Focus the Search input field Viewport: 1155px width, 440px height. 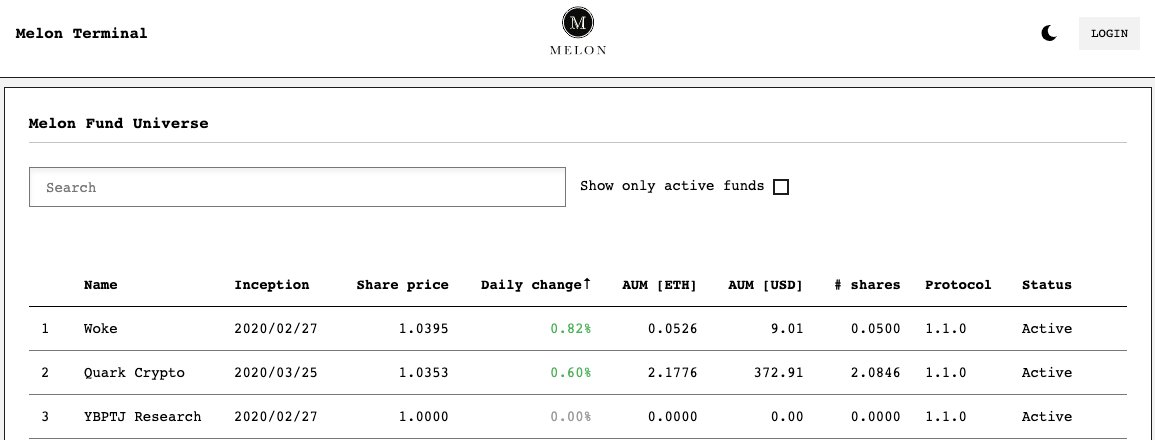[298, 187]
